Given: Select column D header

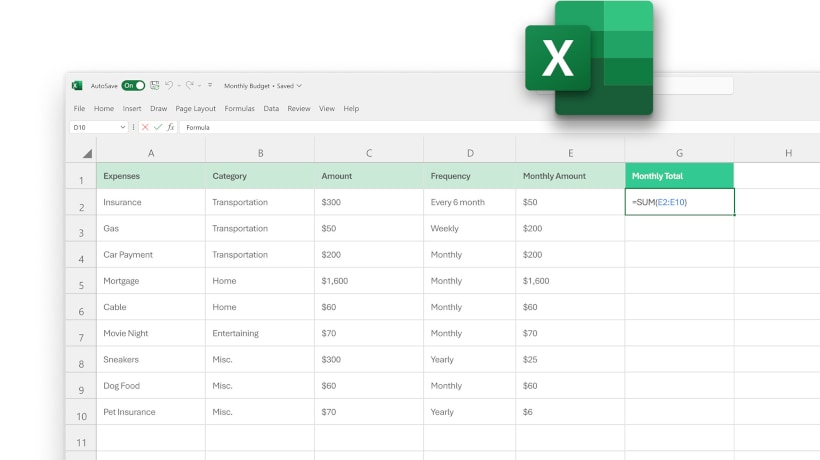Looking at the screenshot, I should click(470, 153).
